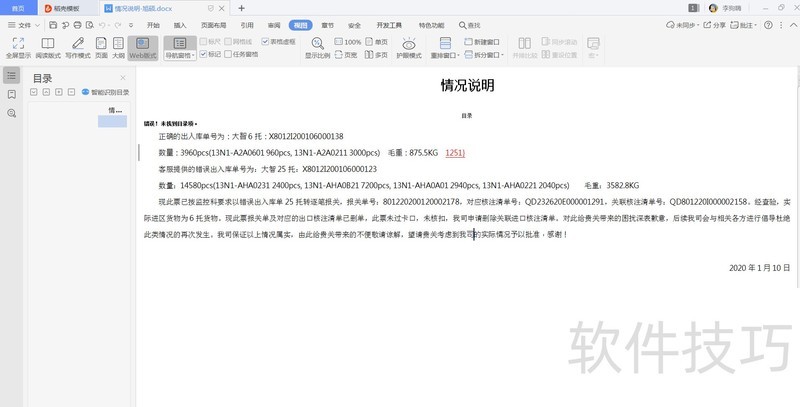Open the 插入 ribbon tab
800x407 pixels.
(180, 25)
